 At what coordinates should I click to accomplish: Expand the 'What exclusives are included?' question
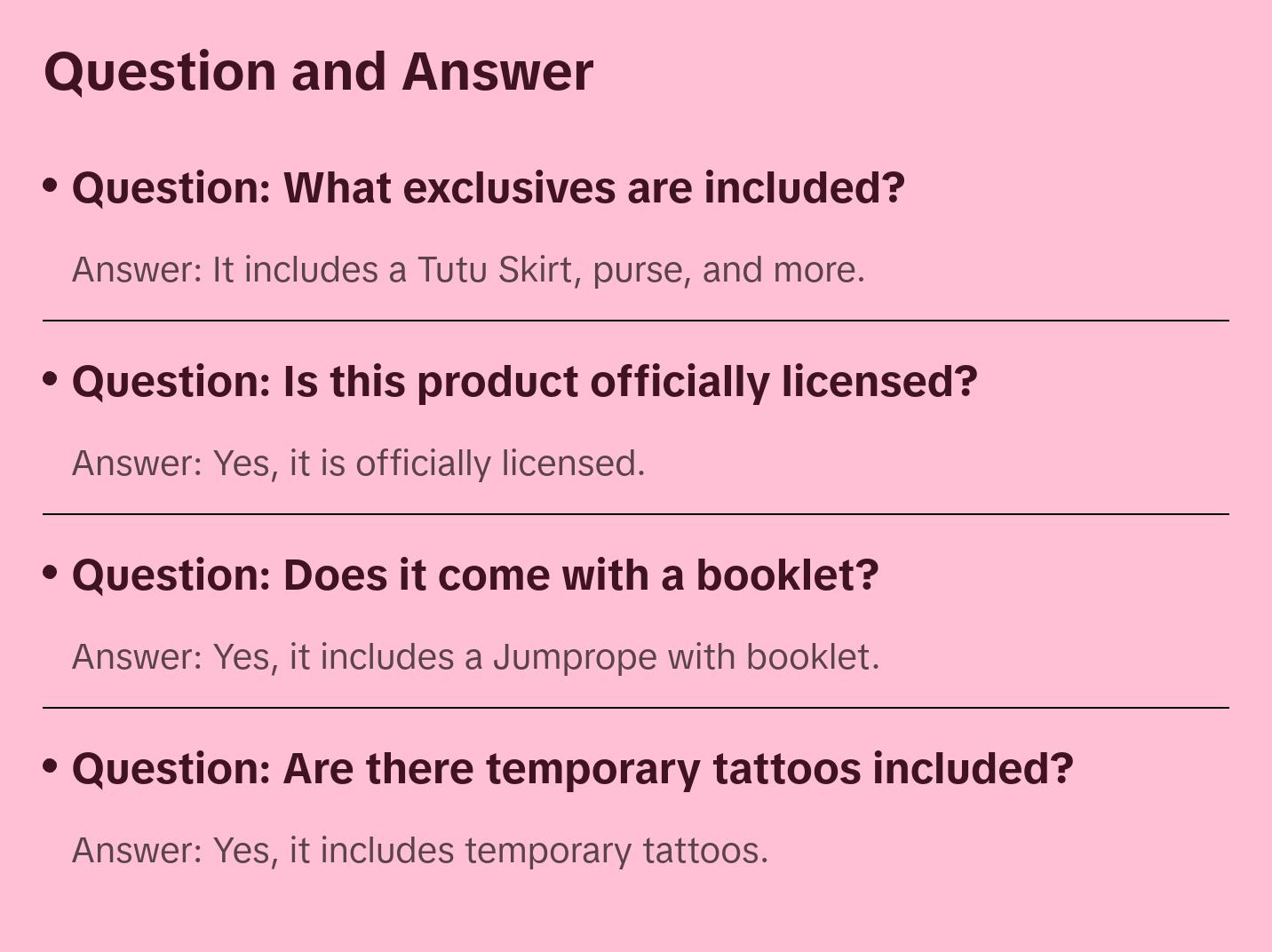[x=488, y=188]
